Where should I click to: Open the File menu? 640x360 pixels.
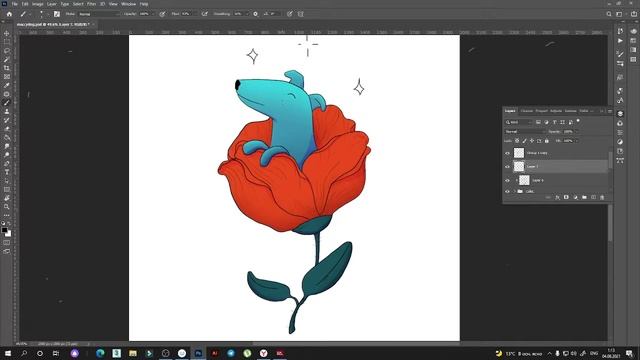click(x=14, y=4)
